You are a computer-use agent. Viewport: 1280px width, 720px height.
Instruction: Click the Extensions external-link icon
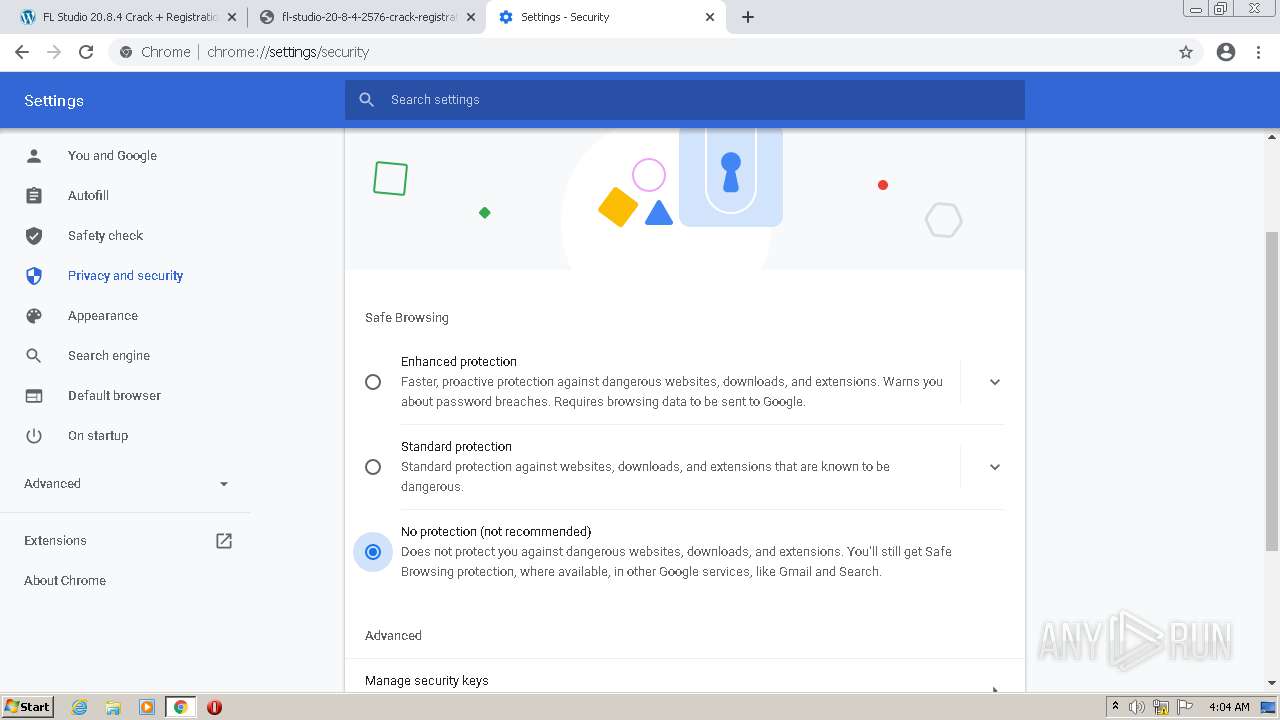[224, 541]
